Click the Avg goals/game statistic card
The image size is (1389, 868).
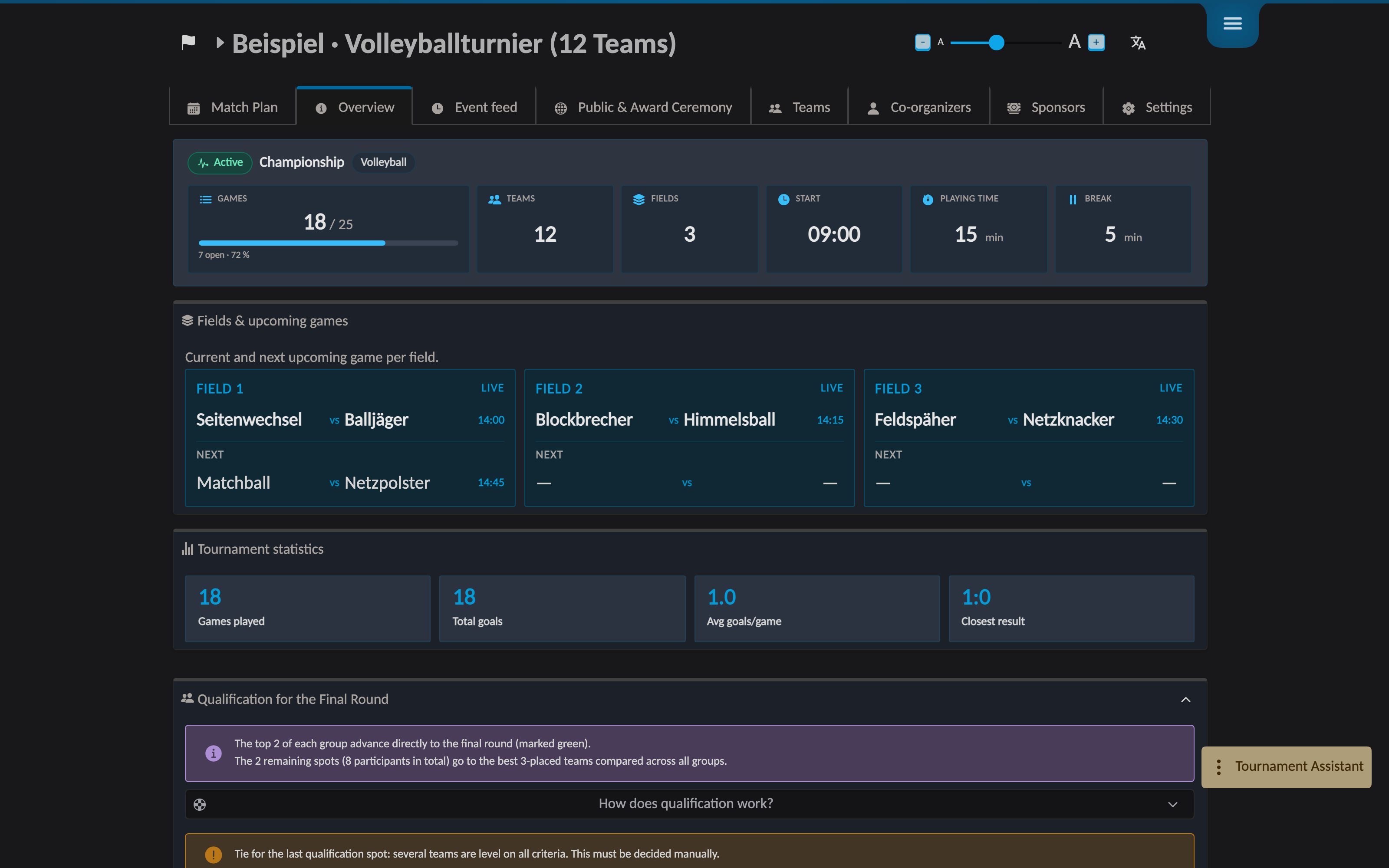[817, 608]
